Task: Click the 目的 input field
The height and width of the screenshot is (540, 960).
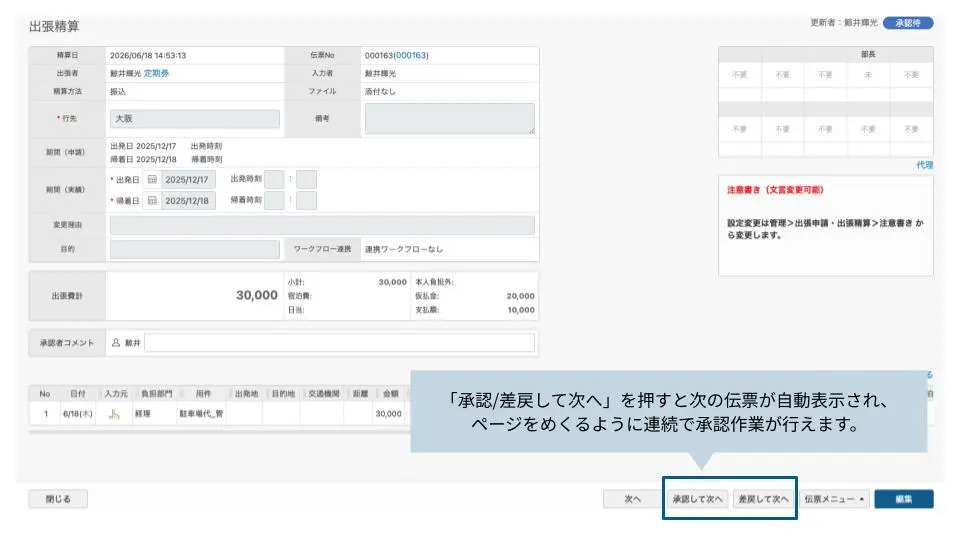Action: [195, 249]
